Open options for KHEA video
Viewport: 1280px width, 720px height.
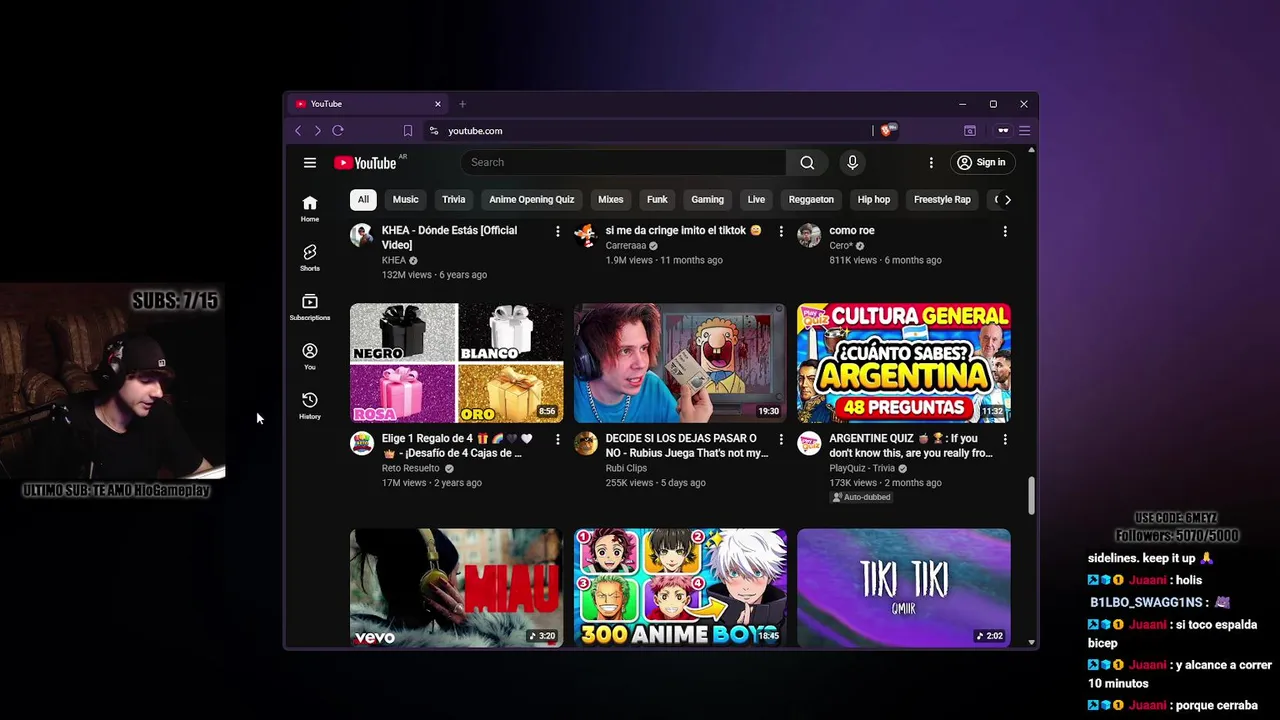click(x=558, y=231)
